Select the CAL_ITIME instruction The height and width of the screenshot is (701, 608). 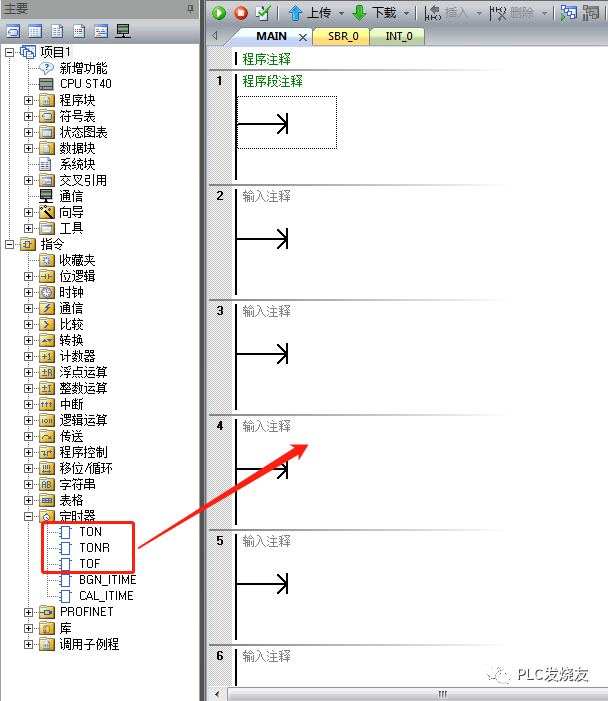(x=106, y=596)
